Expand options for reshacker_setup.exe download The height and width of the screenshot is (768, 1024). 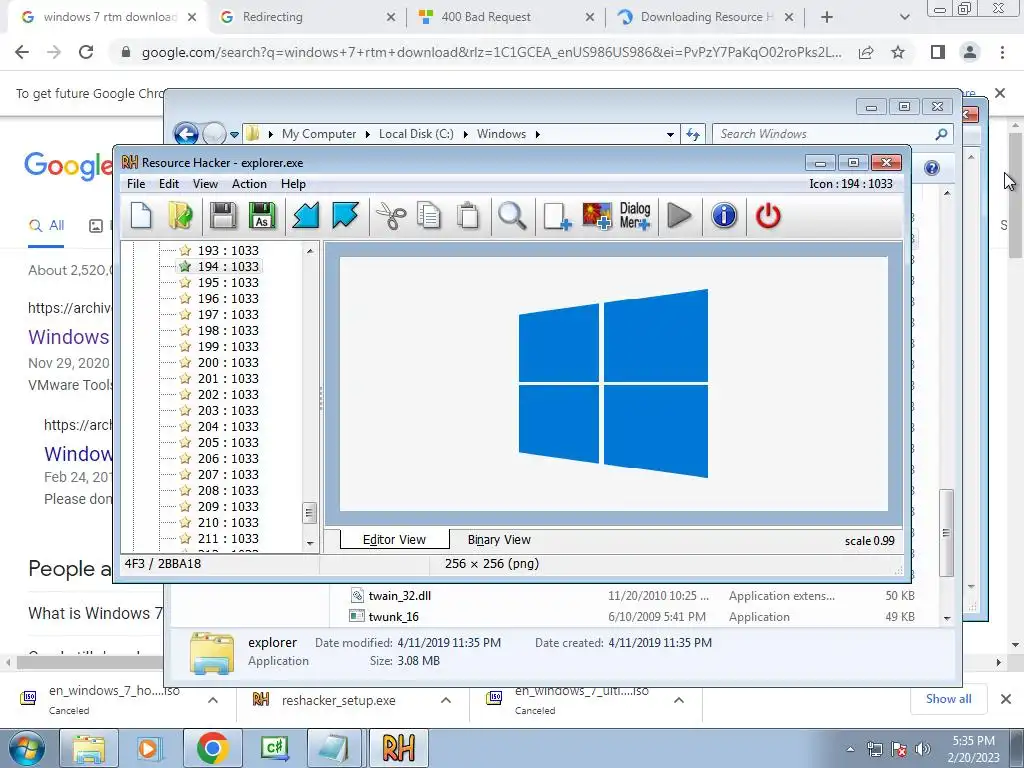pyautogui.click(x=446, y=700)
